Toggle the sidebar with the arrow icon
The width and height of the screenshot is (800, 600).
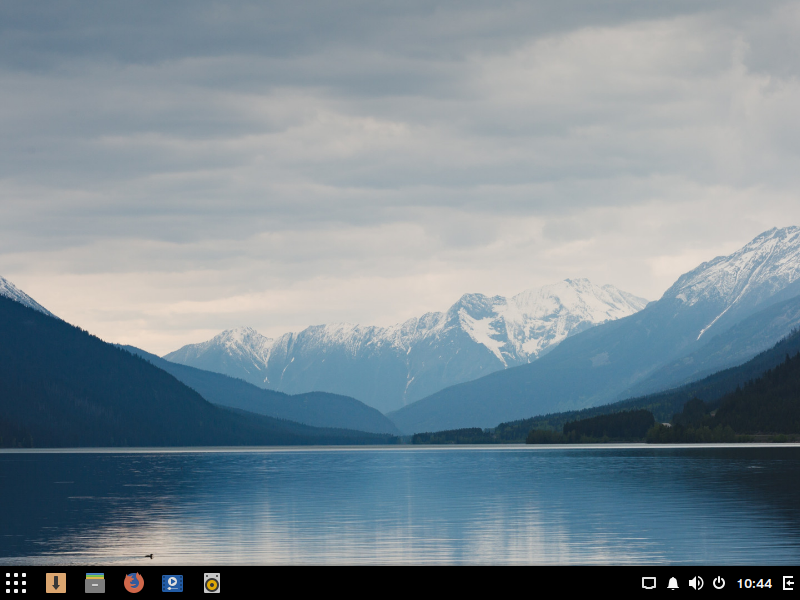788,583
